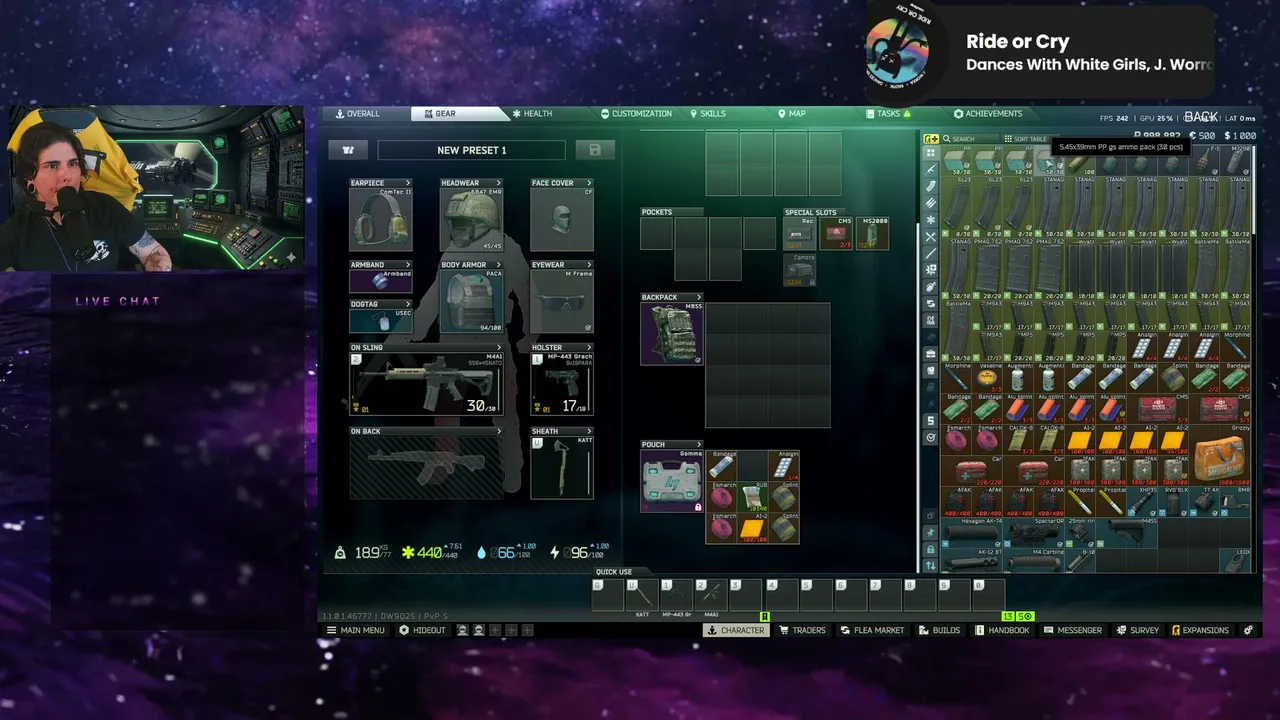This screenshot has width=1280, height=720.
Task: Go to the Hideout
Action: tap(422, 630)
